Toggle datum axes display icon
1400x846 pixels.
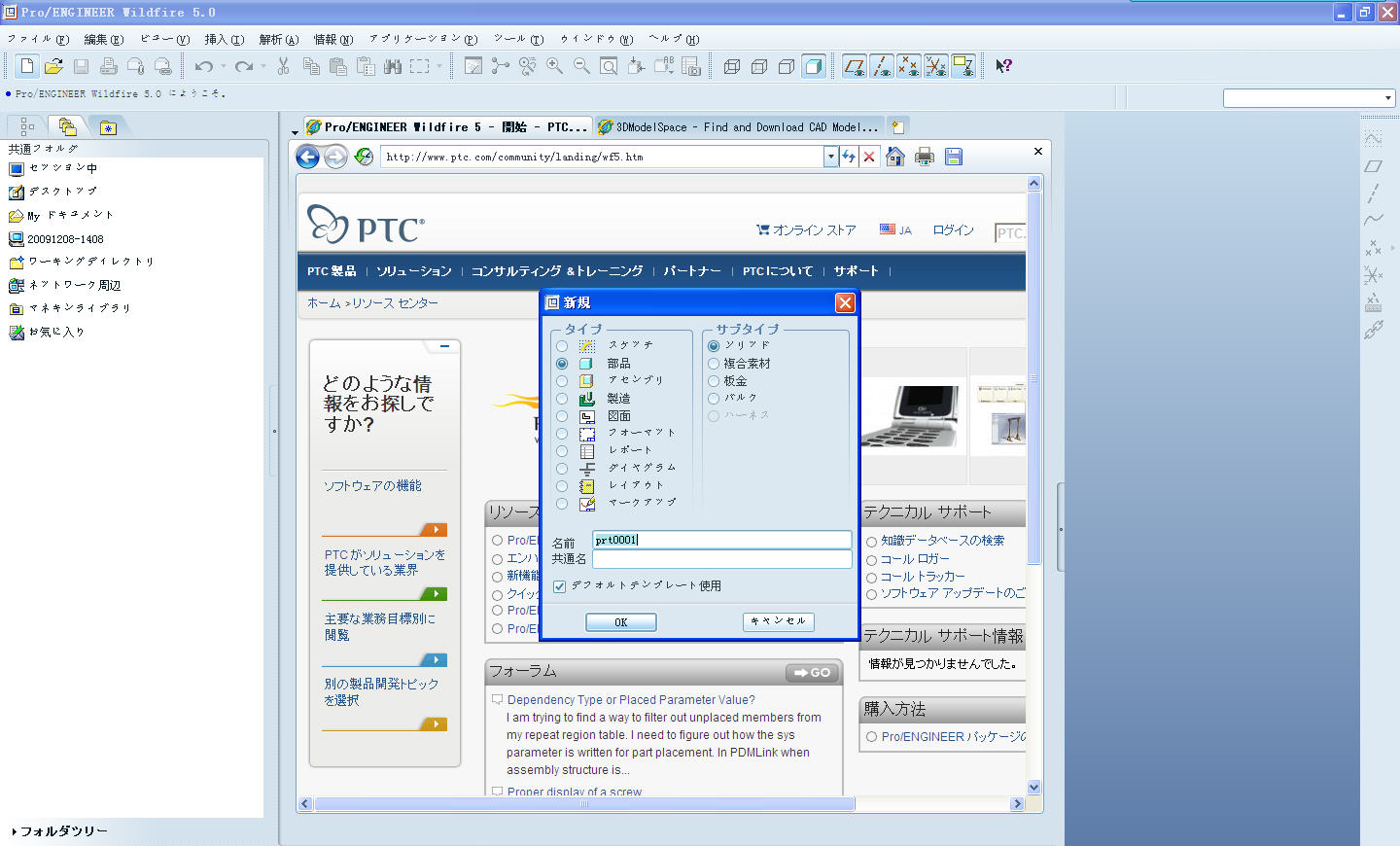(882, 66)
